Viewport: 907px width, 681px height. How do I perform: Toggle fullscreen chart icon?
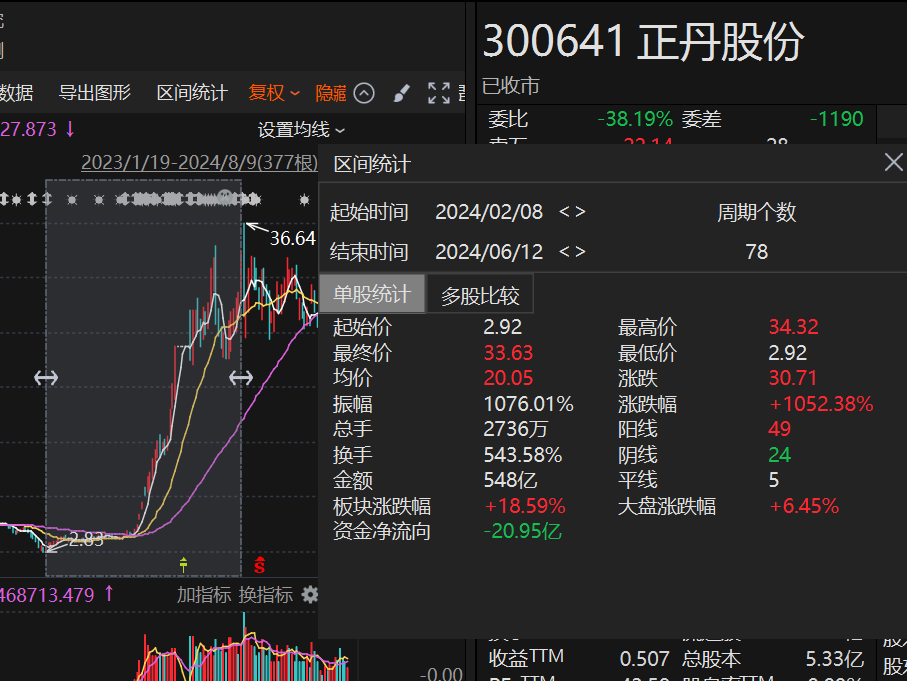[438, 93]
